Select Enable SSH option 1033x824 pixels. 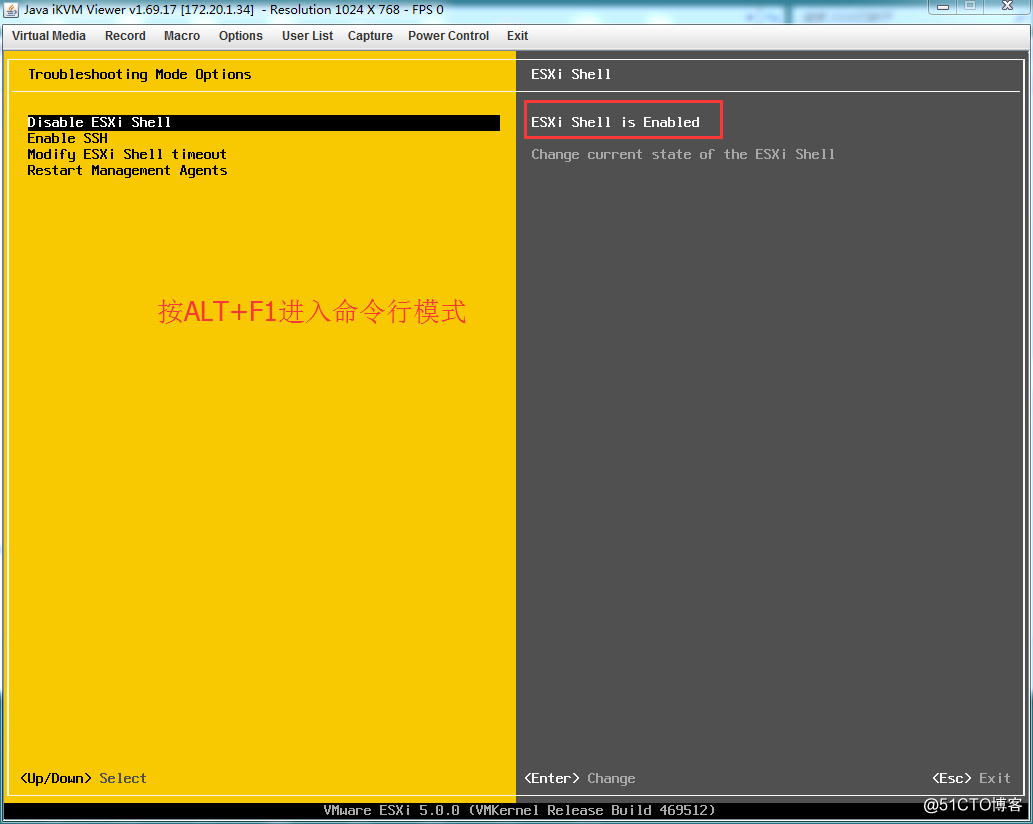click(67, 138)
